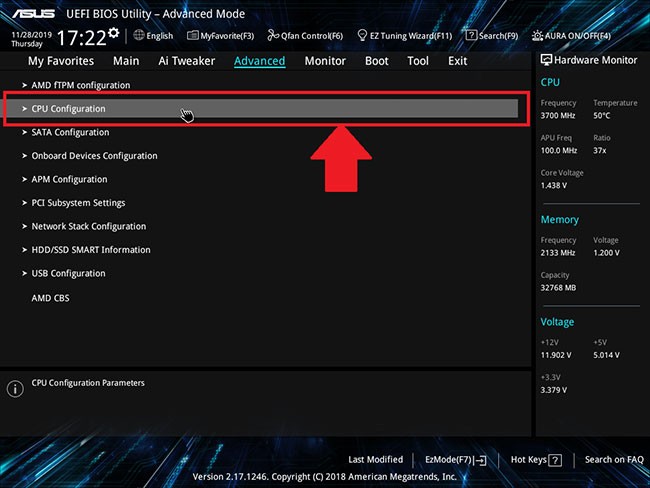Screen dimensions: 650x488
Task: Expand Onboard Devices Configuration
Action: pos(94,156)
